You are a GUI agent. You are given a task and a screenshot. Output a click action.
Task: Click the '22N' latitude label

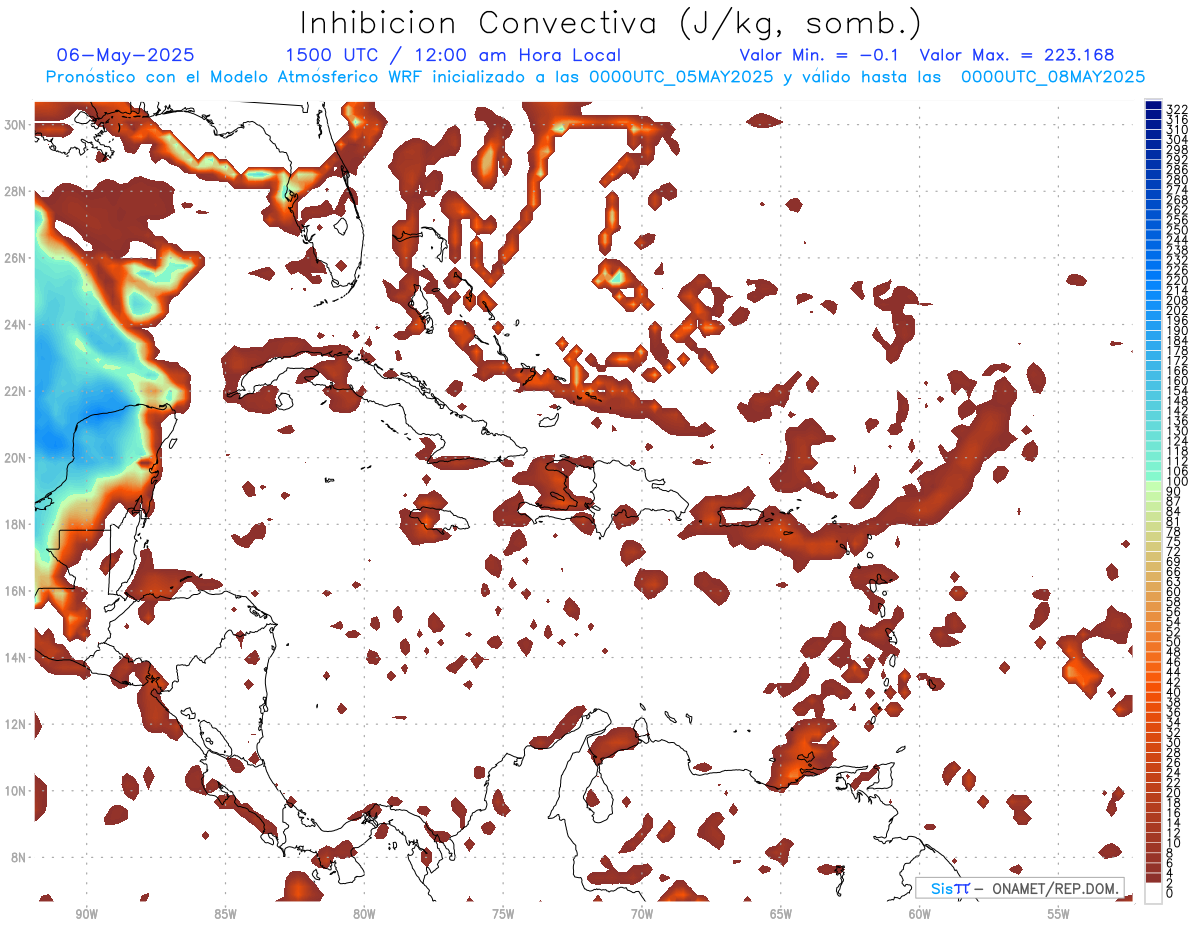(x=17, y=391)
